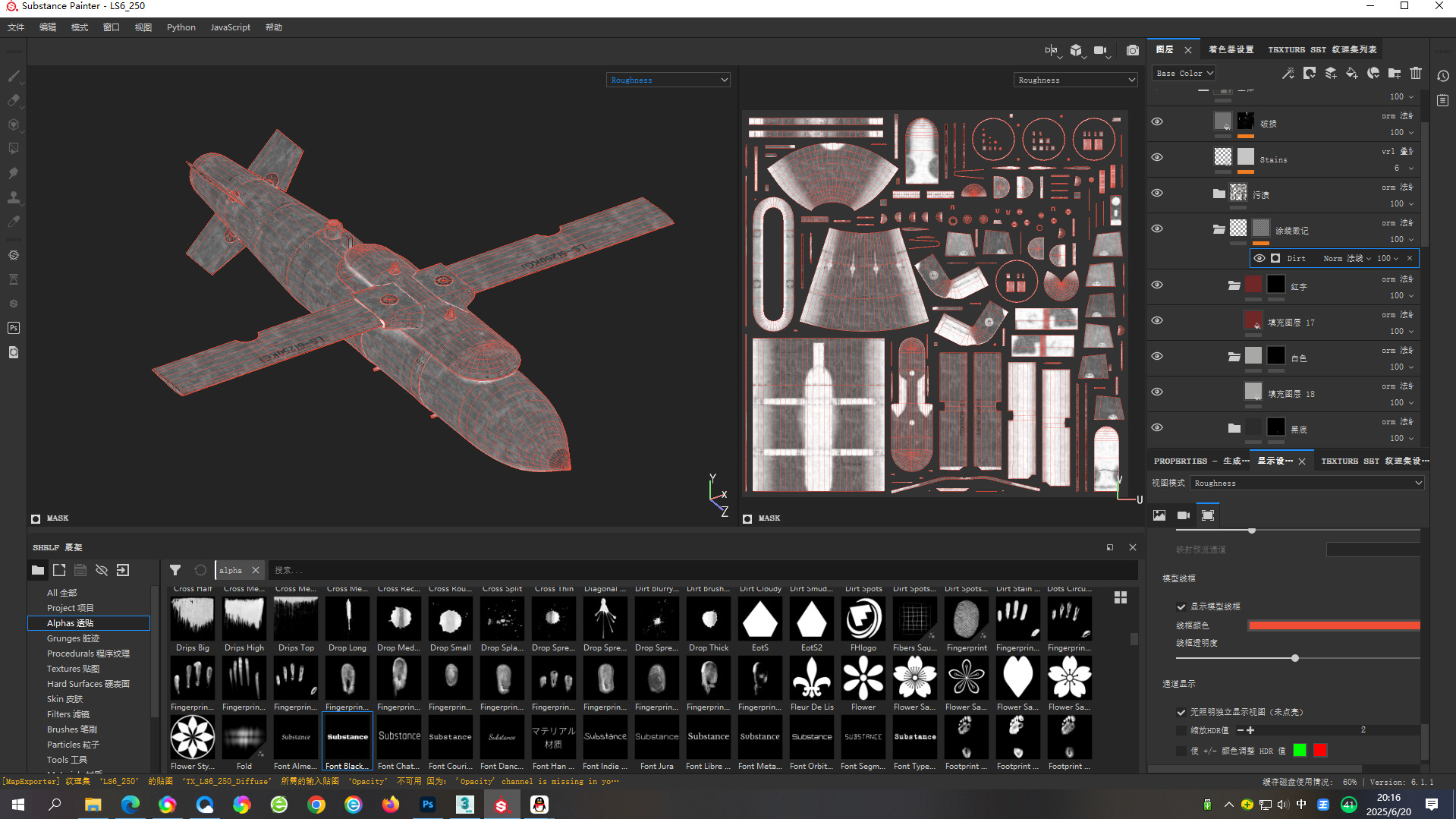Open the History panel icon
The height and width of the screenshot is (819, 1456).
[x=1443, y=76]
